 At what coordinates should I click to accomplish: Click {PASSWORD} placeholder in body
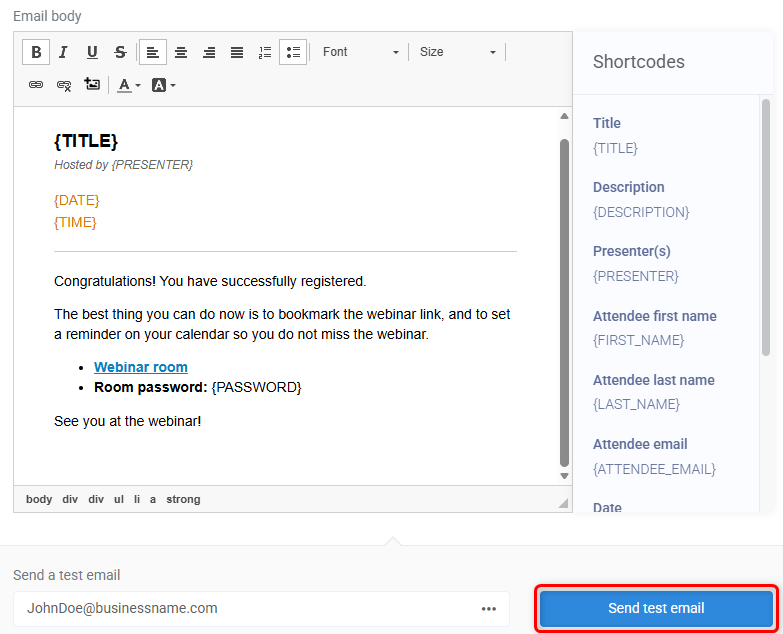(x=257, y=387)
